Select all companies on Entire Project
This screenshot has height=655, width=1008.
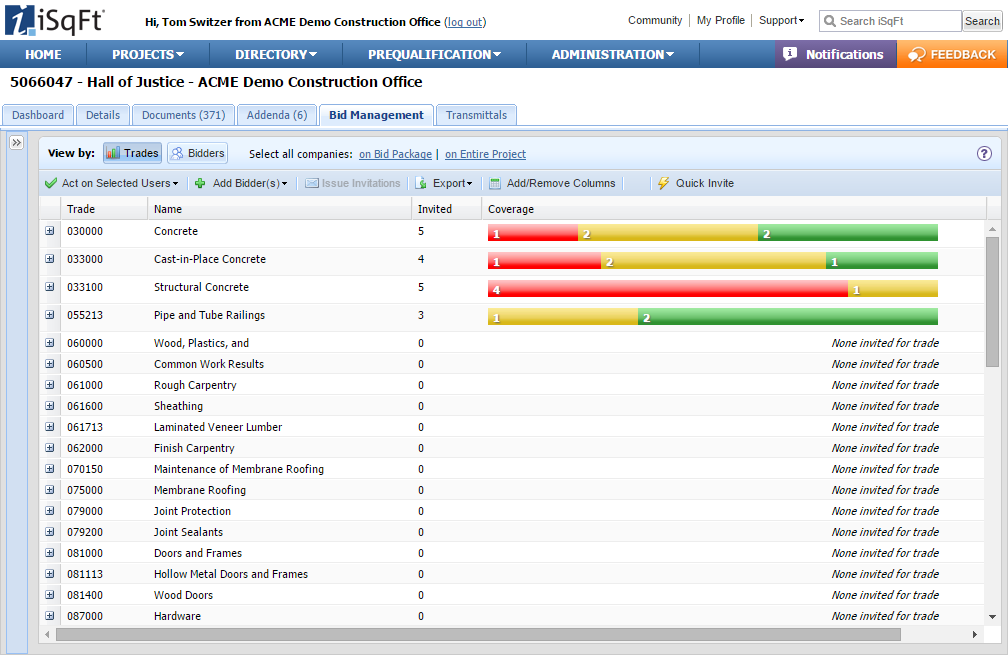point(485,154)
